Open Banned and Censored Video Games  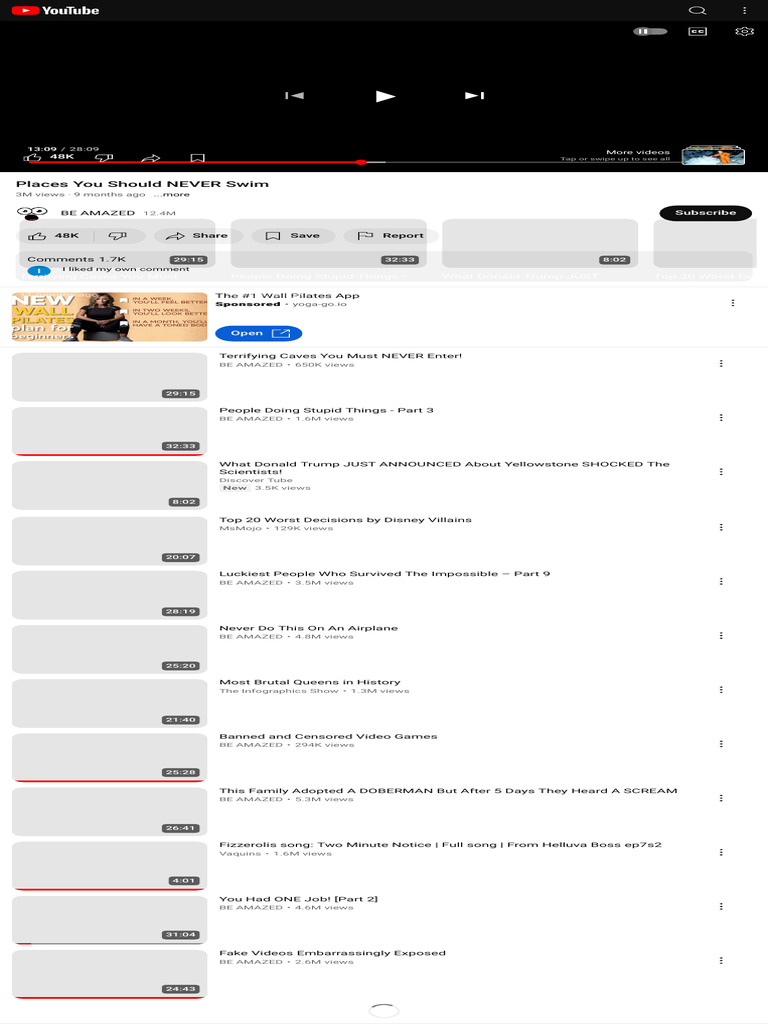[328, 736]
